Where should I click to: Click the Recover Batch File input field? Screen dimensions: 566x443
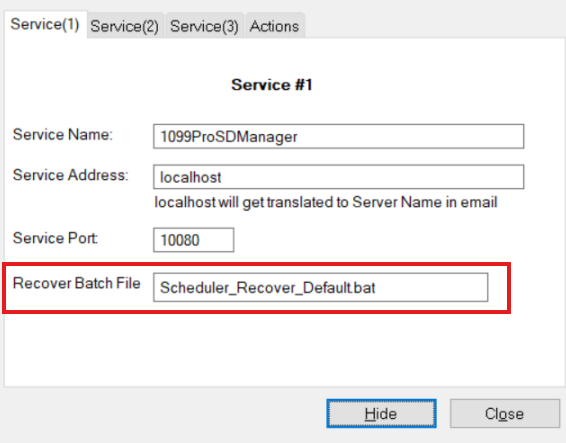pyautogui.click(x=321, y=287)
